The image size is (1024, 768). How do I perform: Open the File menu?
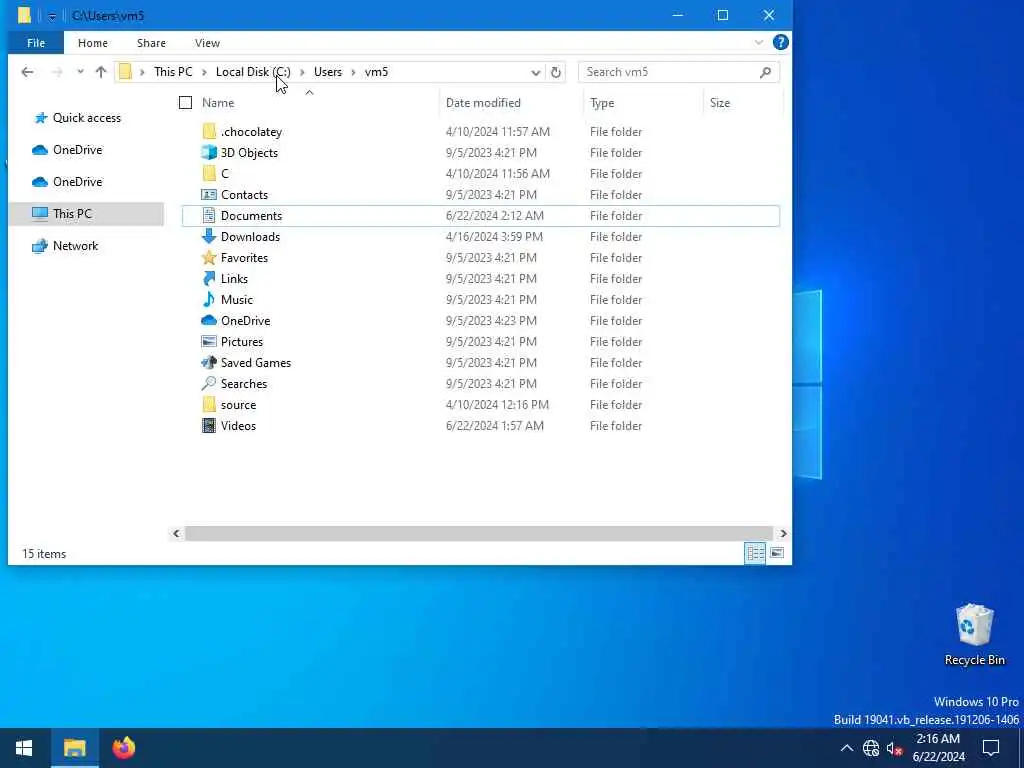point(36,42)
